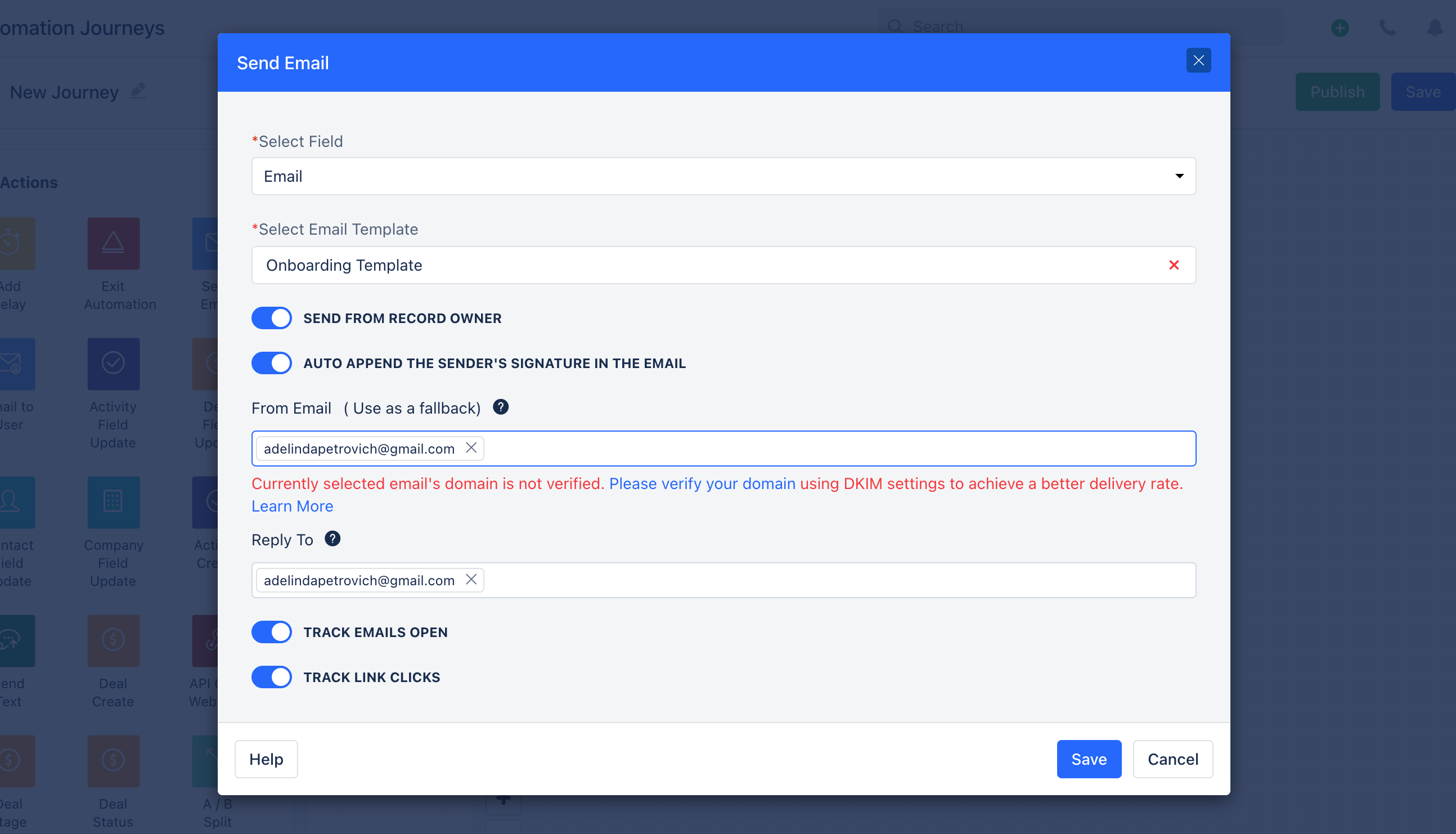Open the notifications bell icon
Image resolution: width=1456 pixels, height=834 pixels.
[1434, 27]
